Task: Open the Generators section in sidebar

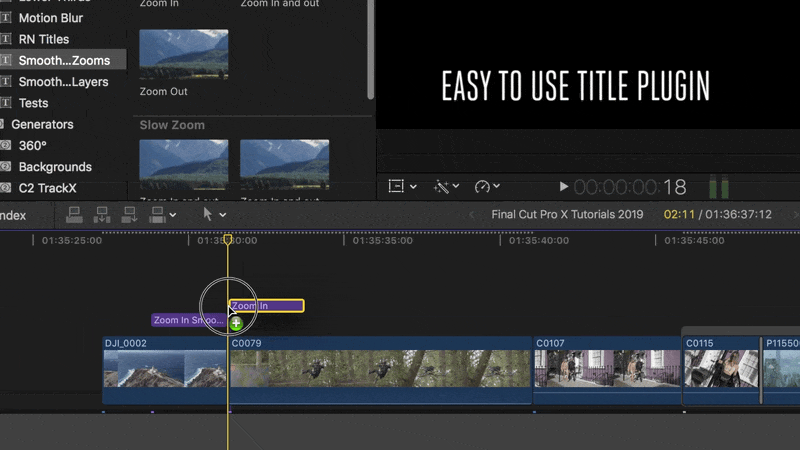Action: click(42, 125)
